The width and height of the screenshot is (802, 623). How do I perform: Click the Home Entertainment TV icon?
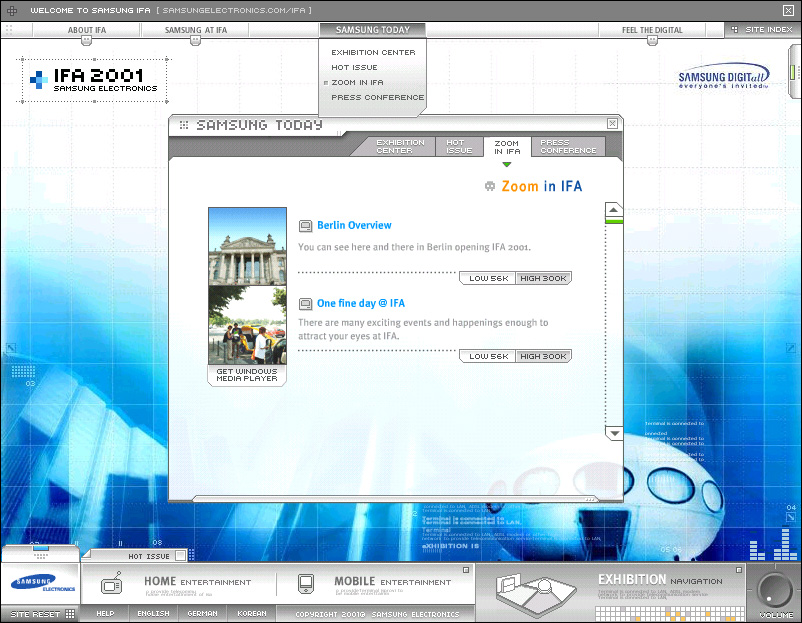pos(112,583)
